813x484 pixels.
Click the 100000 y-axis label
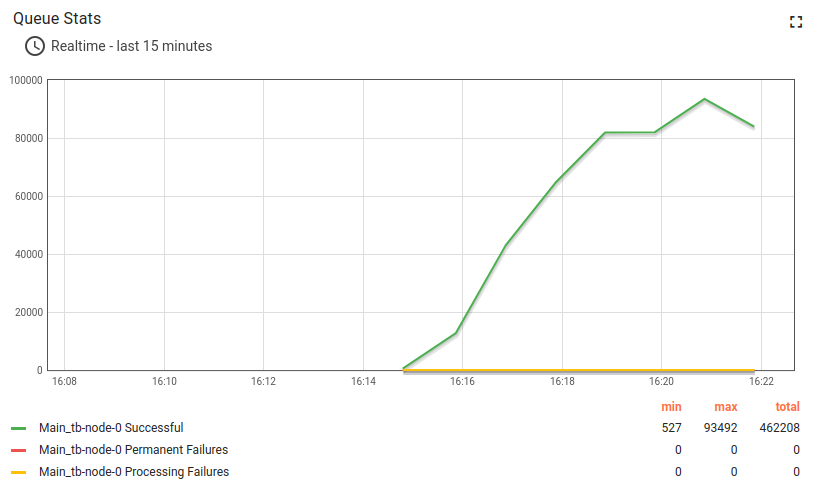click(x=24, y=81)
